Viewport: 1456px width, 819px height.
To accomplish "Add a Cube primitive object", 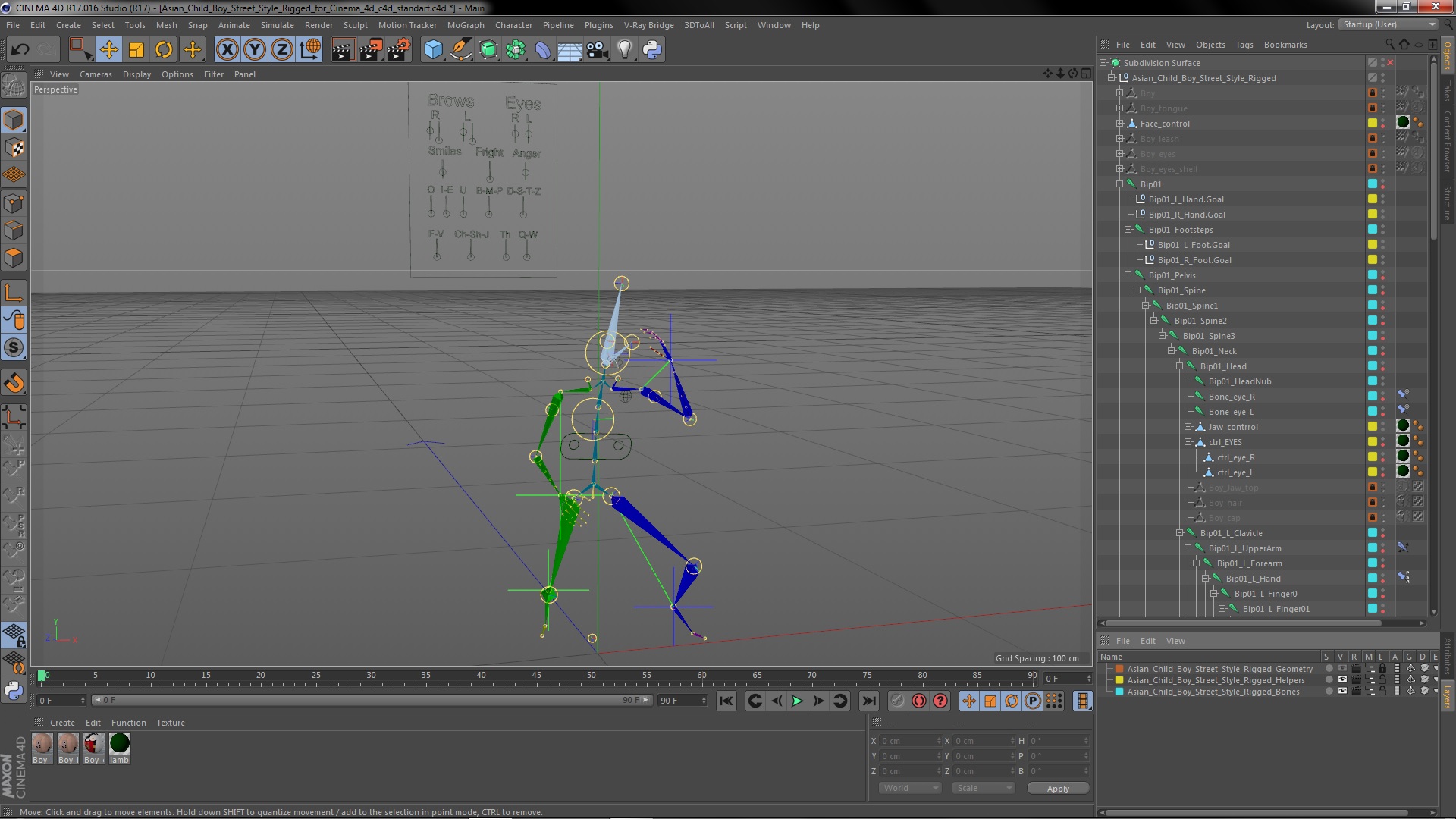I will pos(433,50).
